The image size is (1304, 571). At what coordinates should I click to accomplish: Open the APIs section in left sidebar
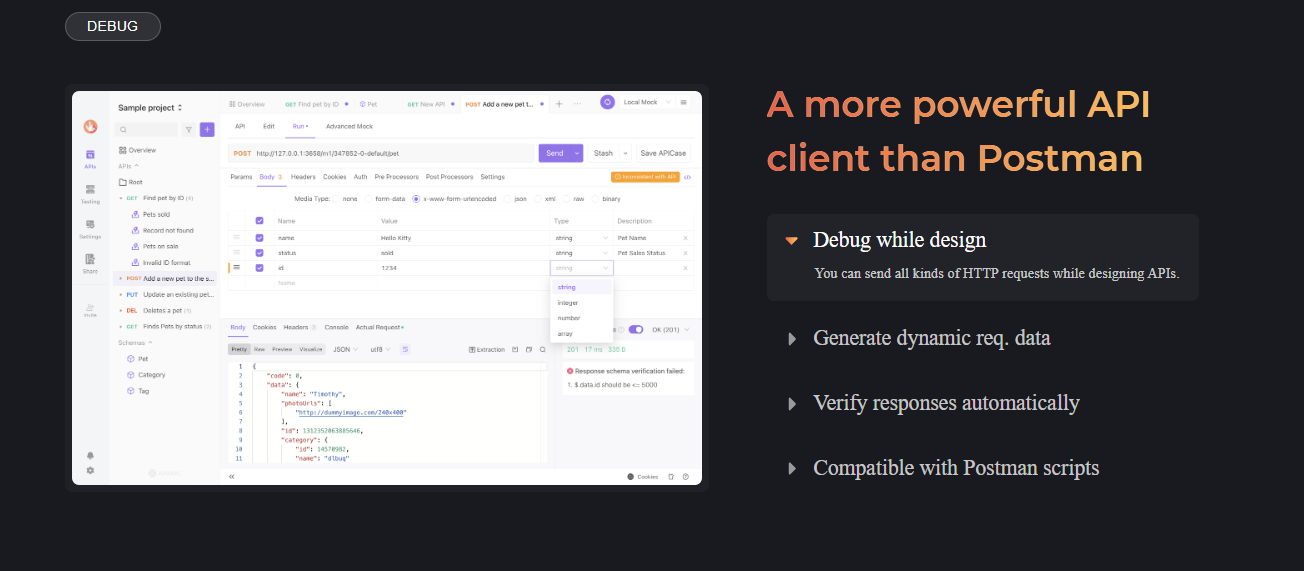[x=90, y=159]
